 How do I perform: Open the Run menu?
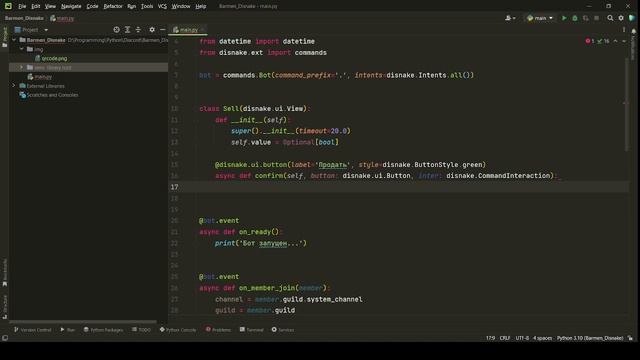tap(131, 7)
